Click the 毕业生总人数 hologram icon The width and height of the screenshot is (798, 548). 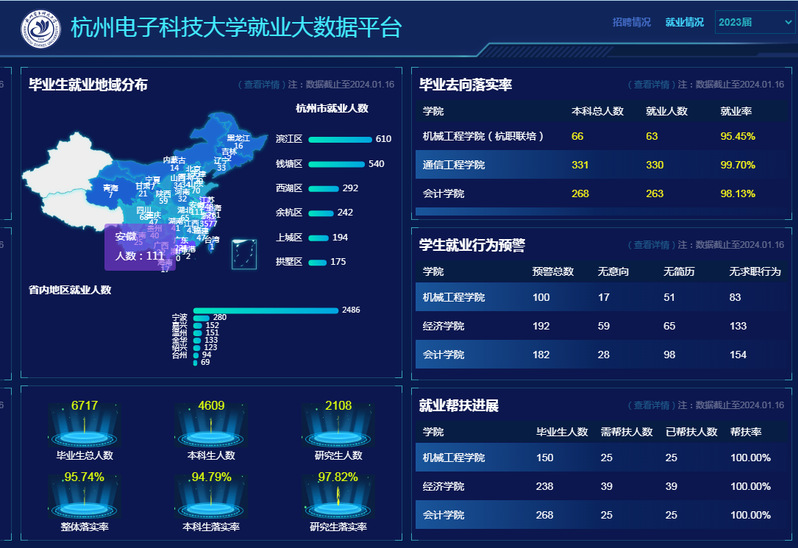click(x=85, y=430)
